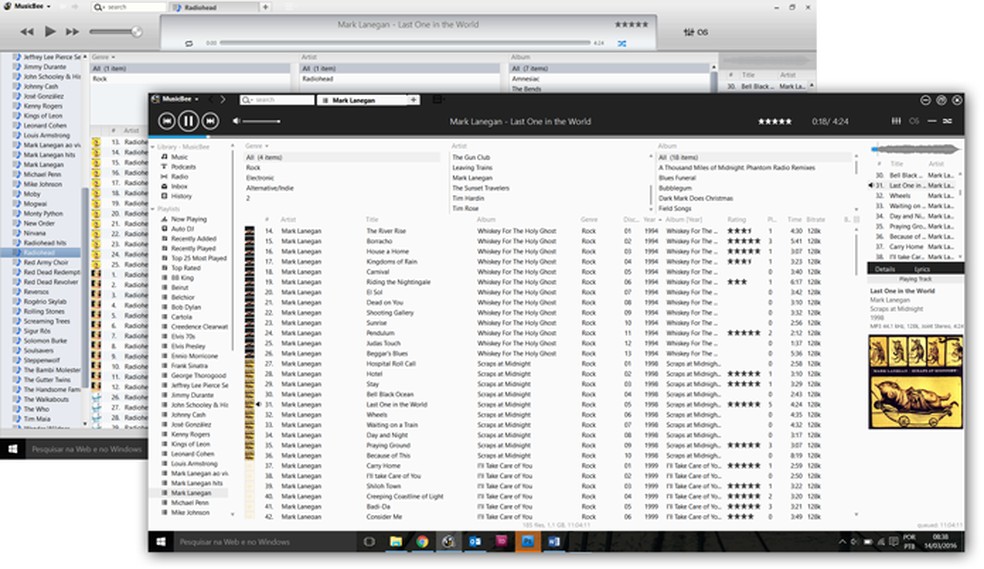Add new tab plus button in dark window
984x569 pixels.
tap(414, 100)
